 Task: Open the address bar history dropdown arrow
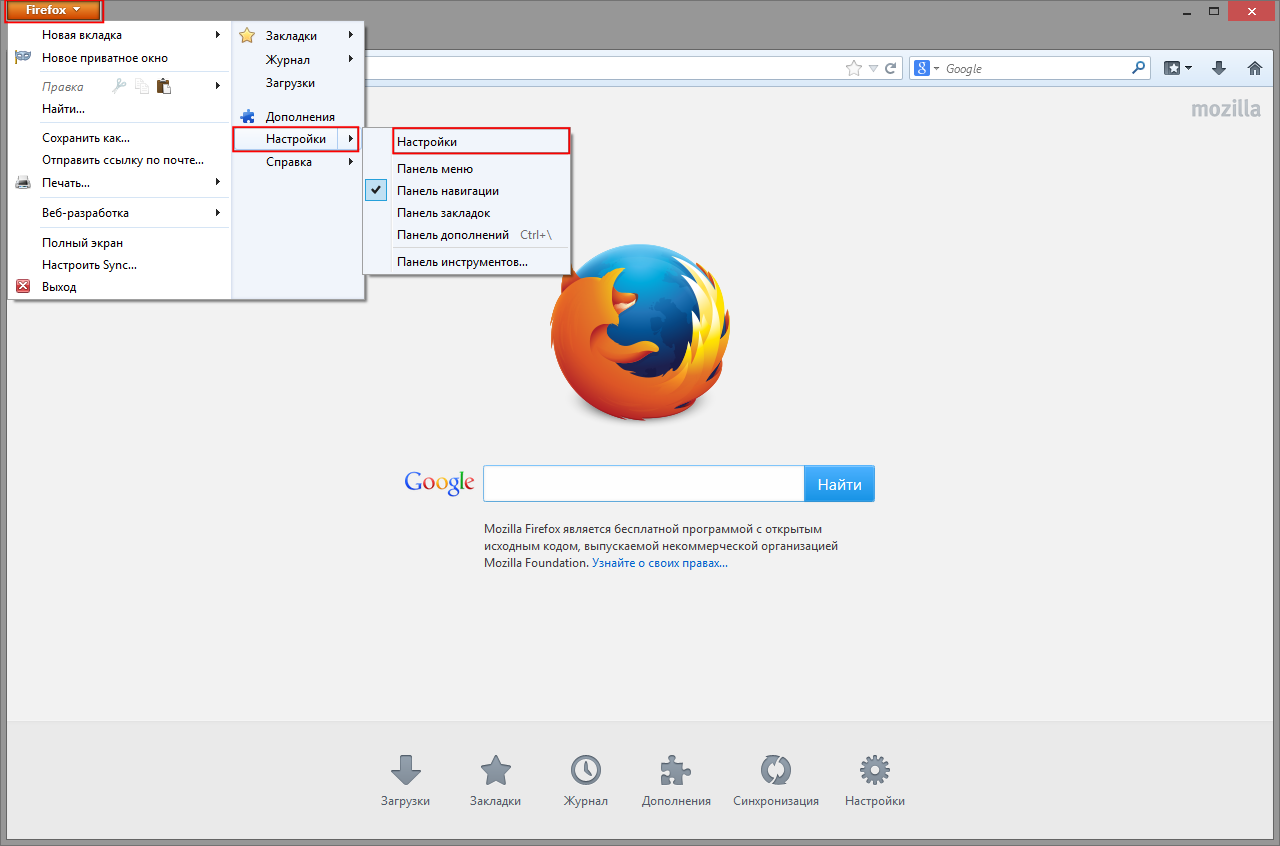[x=873, y=68]
